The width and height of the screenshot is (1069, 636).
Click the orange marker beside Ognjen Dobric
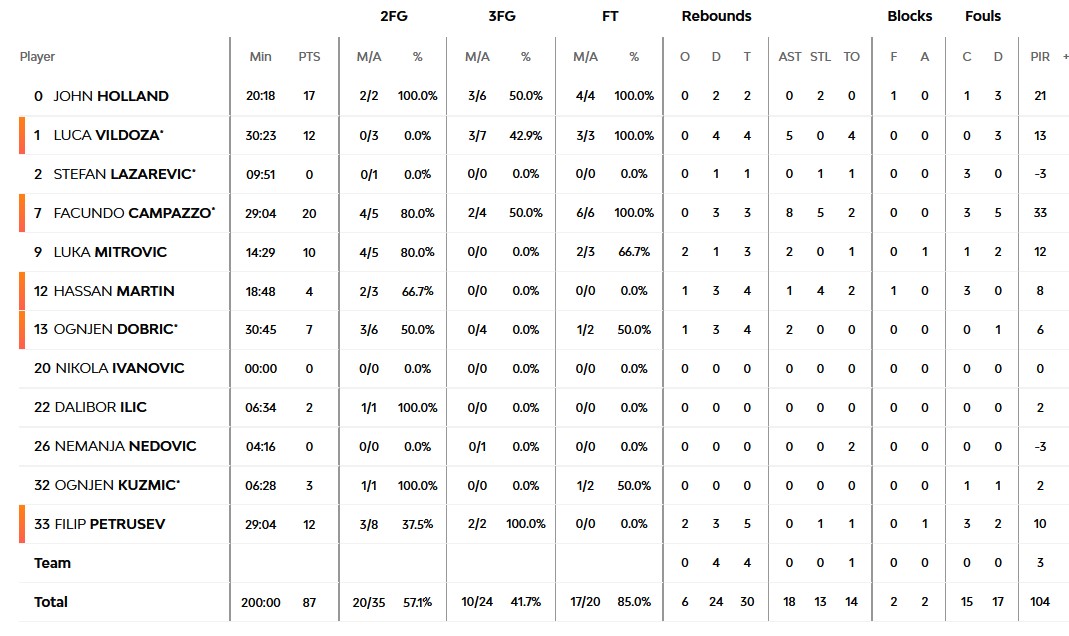[x=21, y=330]
